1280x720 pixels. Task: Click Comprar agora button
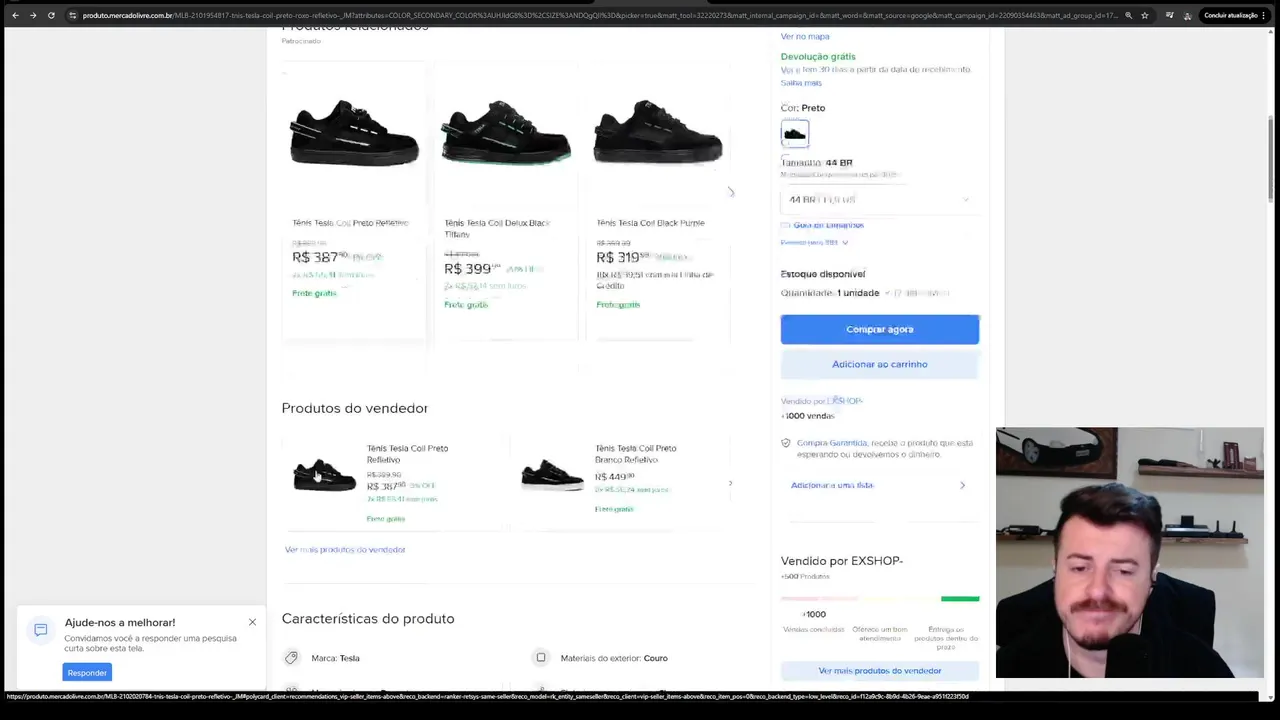tap(880, 329)
